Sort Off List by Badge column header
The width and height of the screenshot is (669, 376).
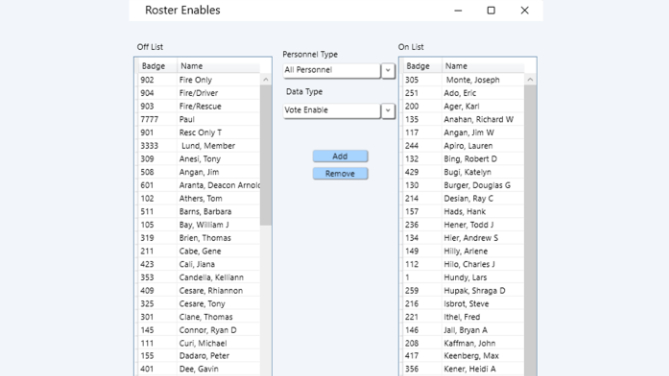click(157, 66)
